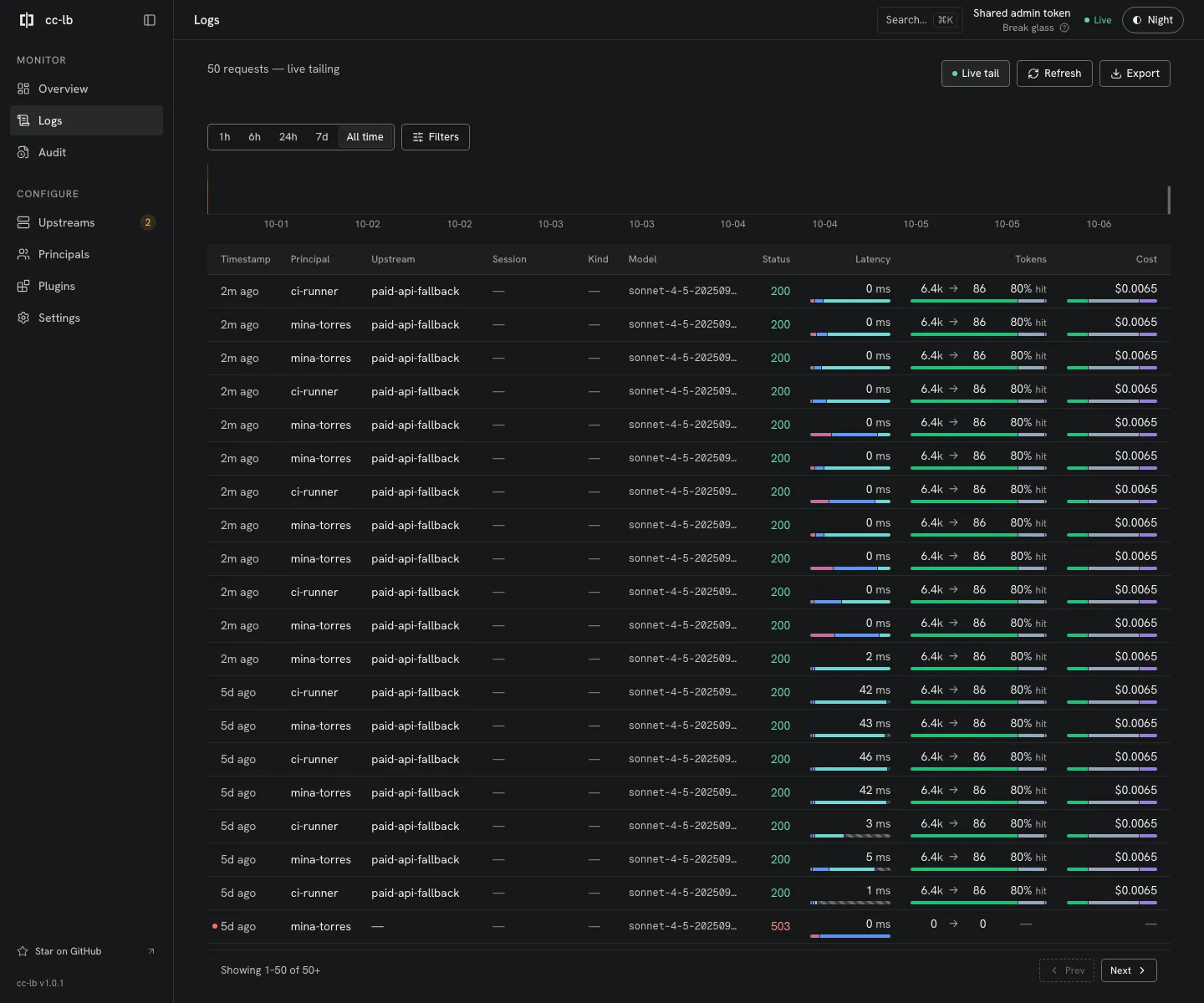Click the 503 status code

(780, 926)
